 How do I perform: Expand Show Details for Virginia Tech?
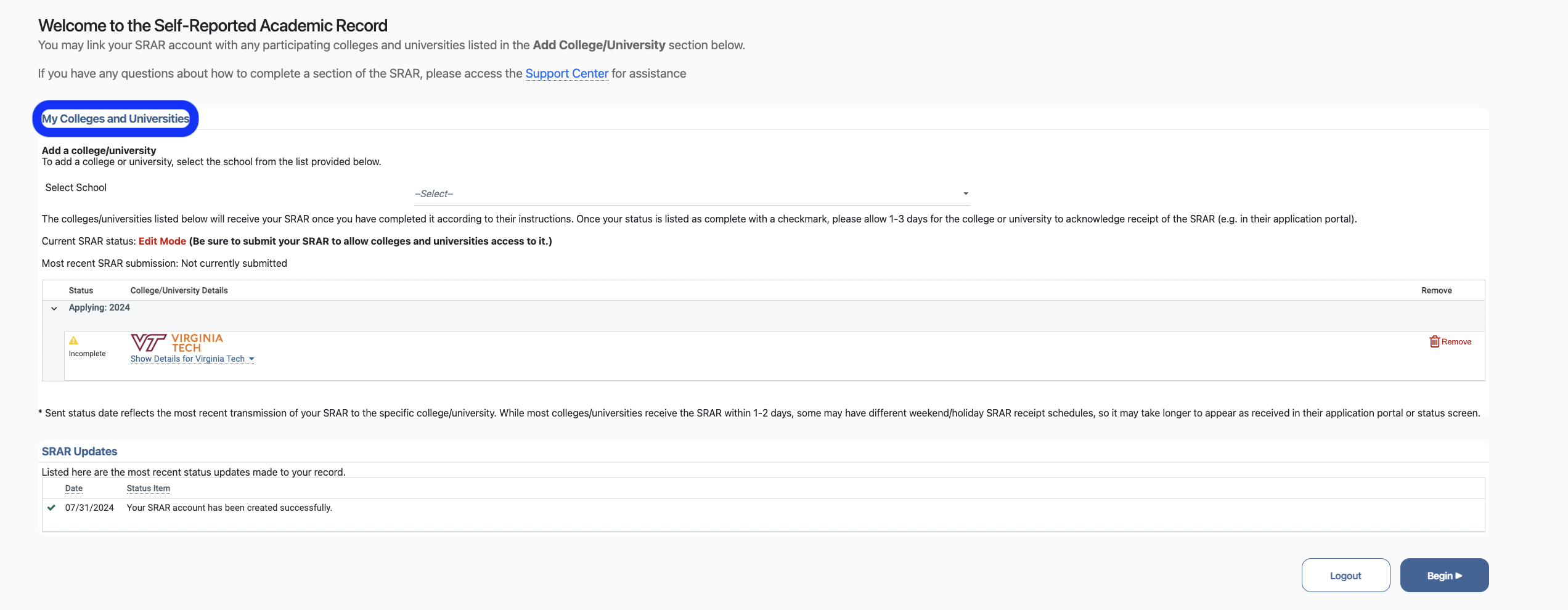pyautogui.click(x=192, y=359)
